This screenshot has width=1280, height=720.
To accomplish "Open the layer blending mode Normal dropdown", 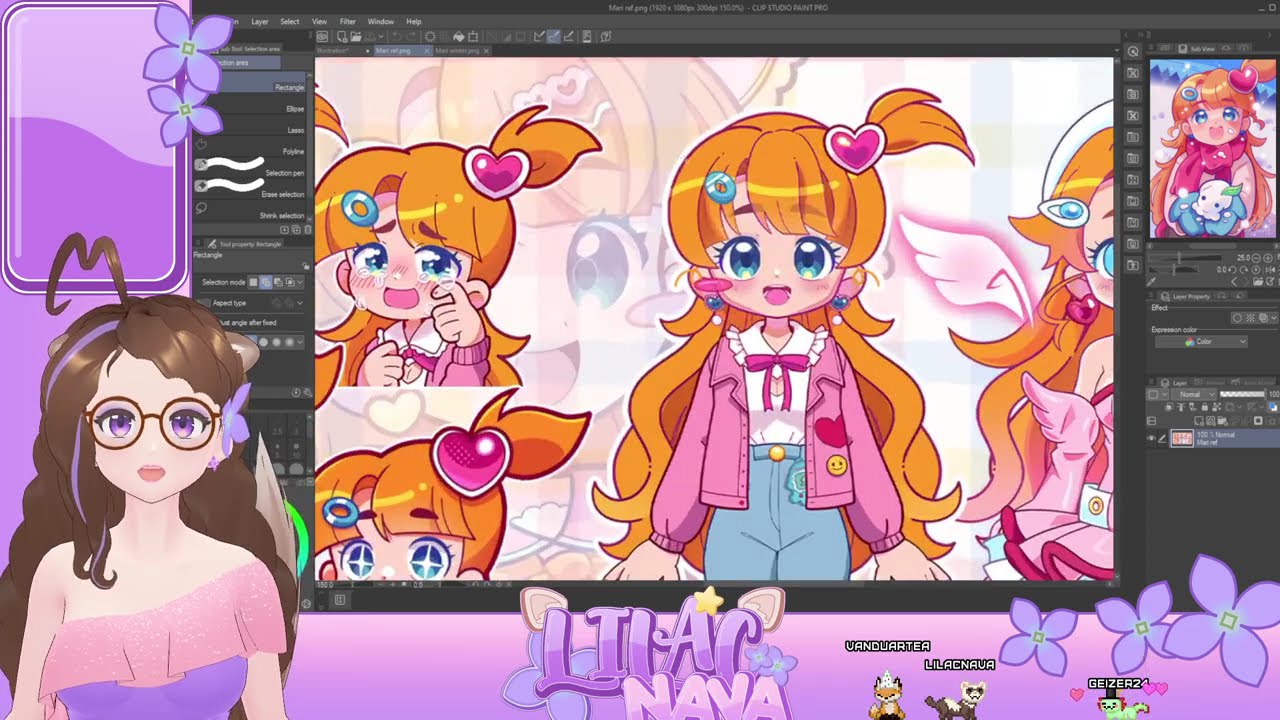I will 1193,394.
